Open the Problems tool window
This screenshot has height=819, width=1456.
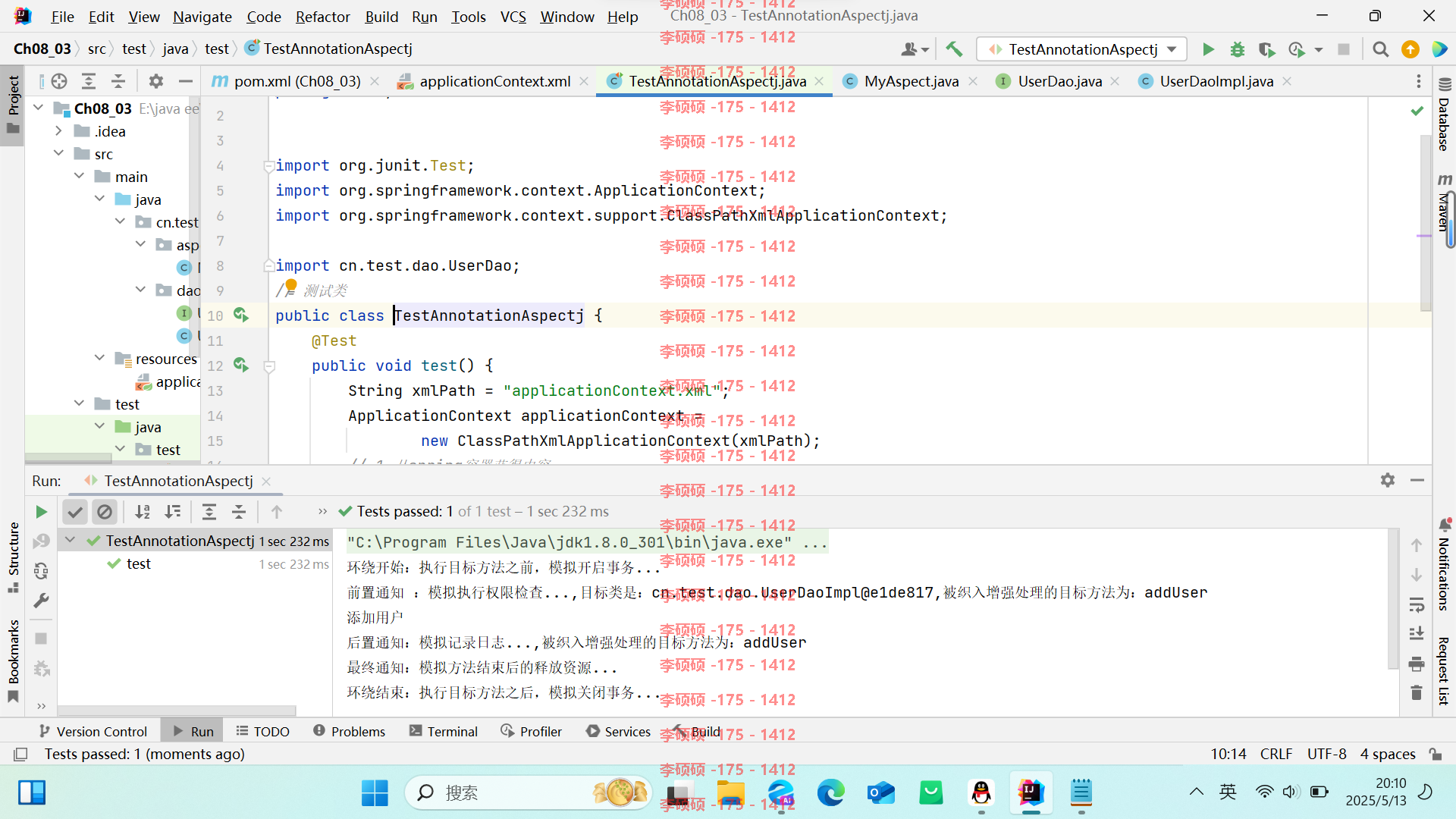click(x=349, y=731)
